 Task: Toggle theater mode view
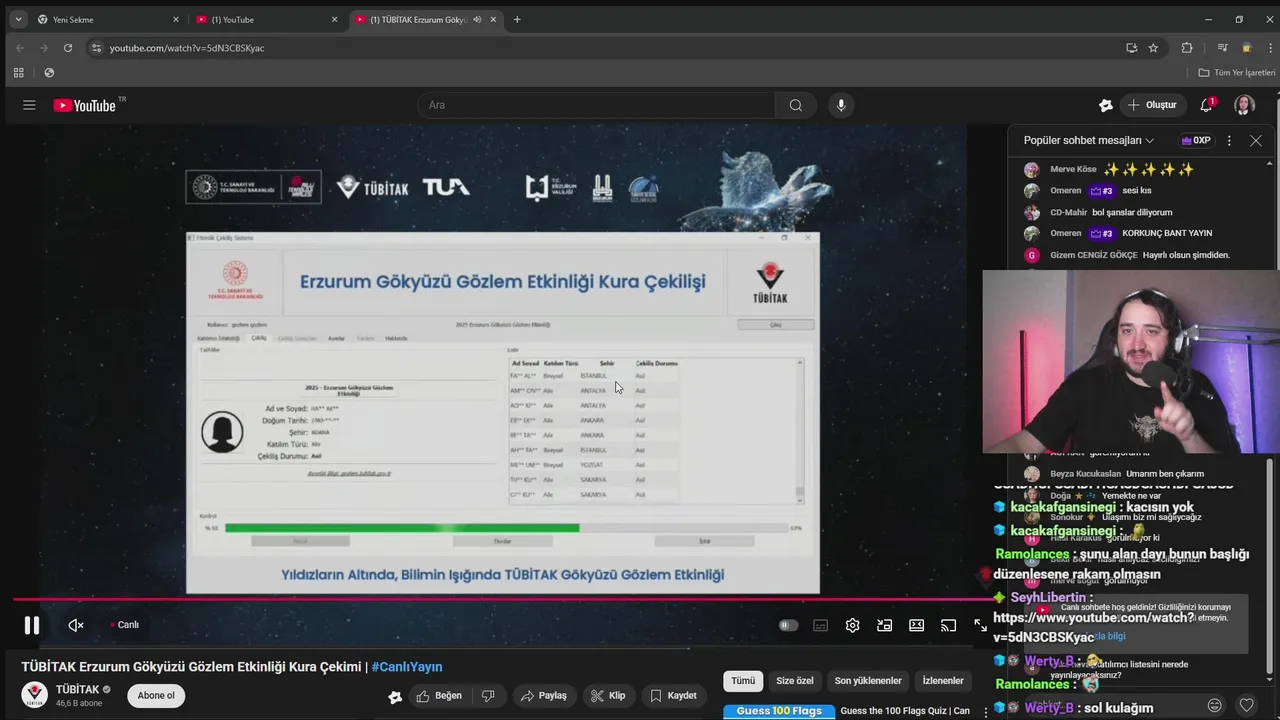[x=916, y=625]
